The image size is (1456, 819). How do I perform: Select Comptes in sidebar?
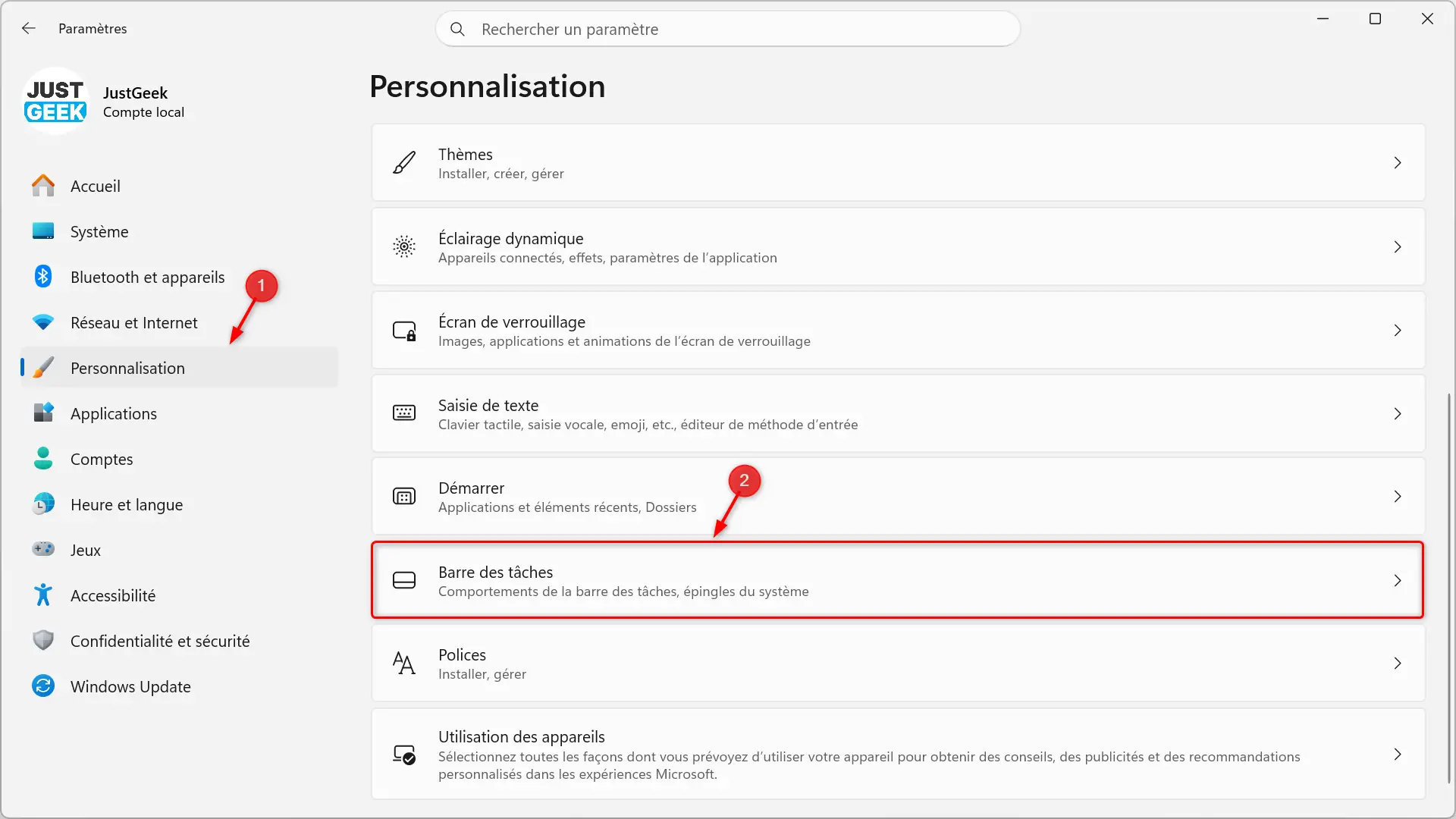180,459
